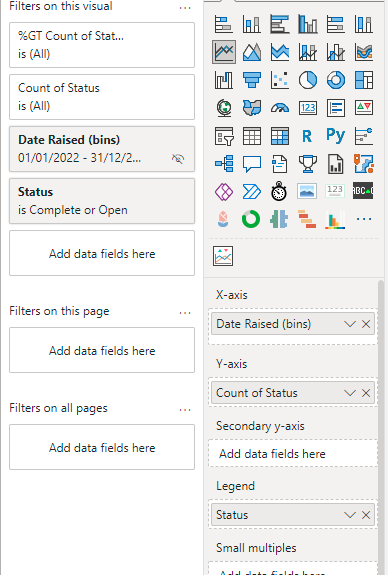Select the Line and stacked column chart

(x=308, y=52)
